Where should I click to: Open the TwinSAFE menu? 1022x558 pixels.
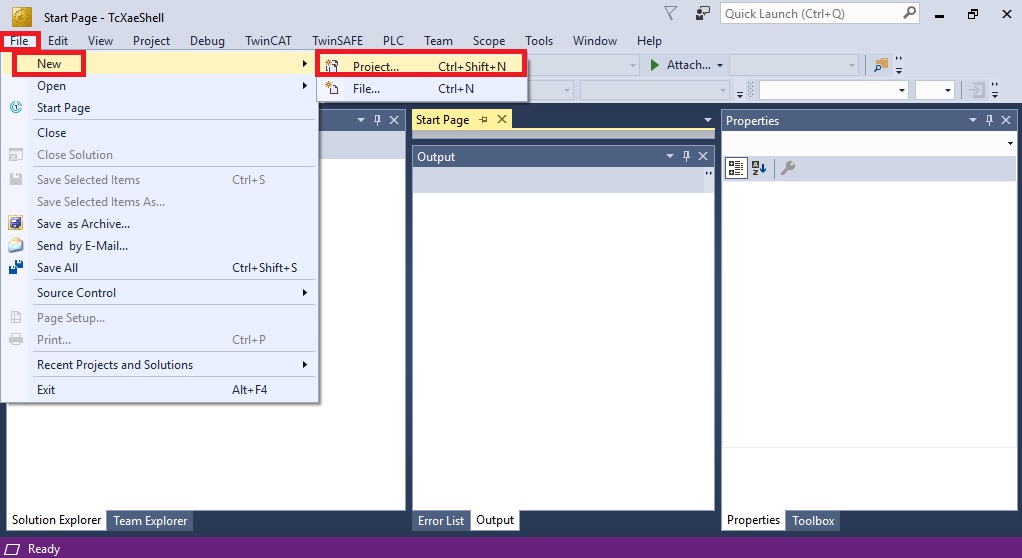(x=337, y=40)
